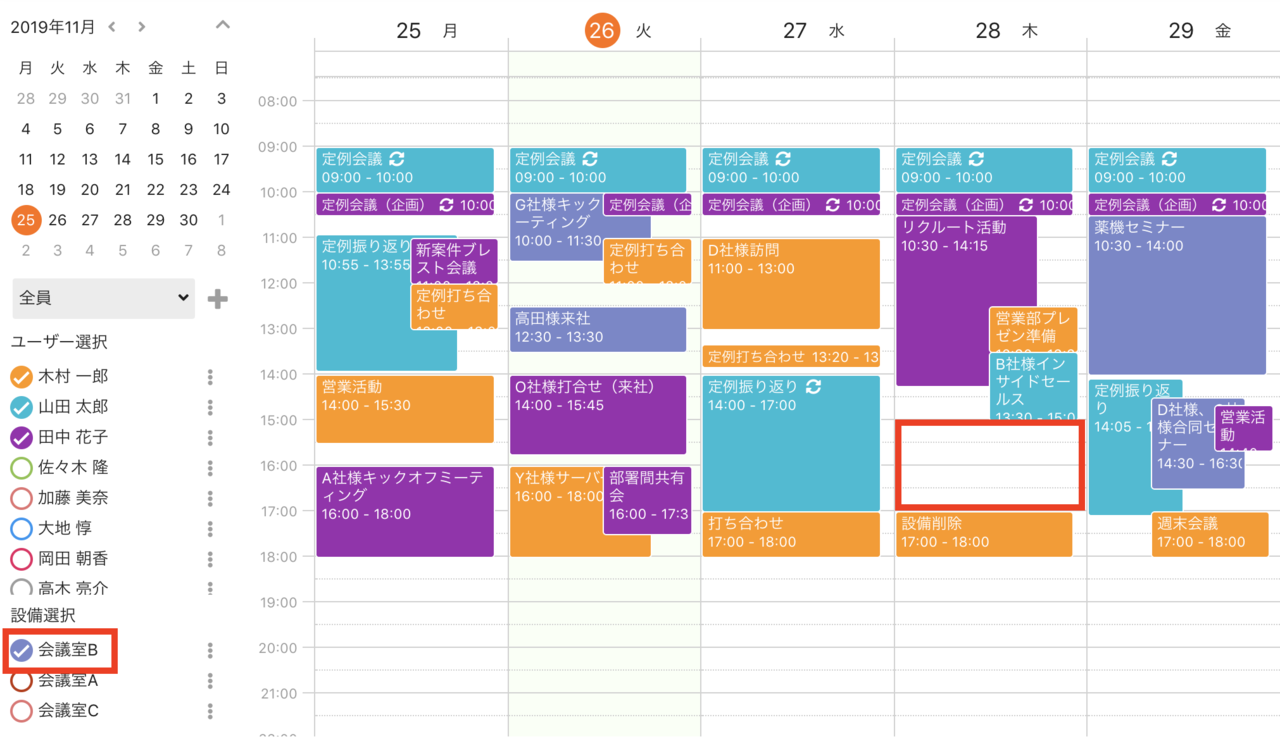Open 打ち合わせ 17:00 - 18:00 event
The image size is (1280, 739).
point(791,534)
